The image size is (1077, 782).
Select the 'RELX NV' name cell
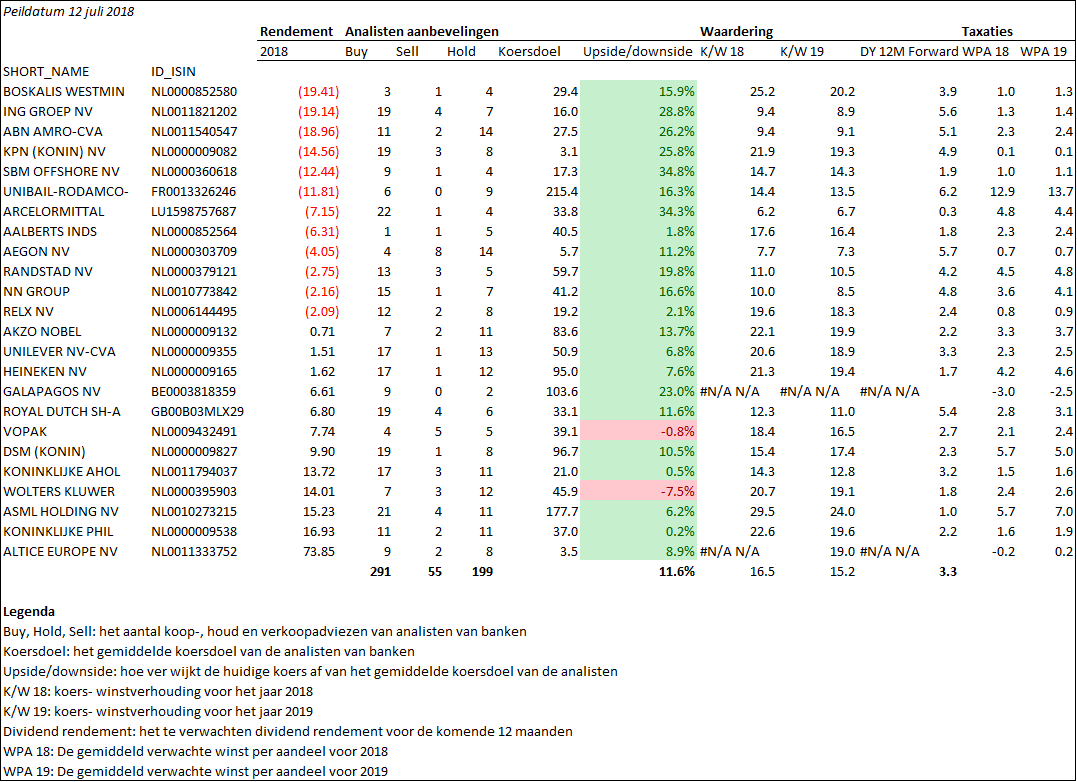point(28,311)
